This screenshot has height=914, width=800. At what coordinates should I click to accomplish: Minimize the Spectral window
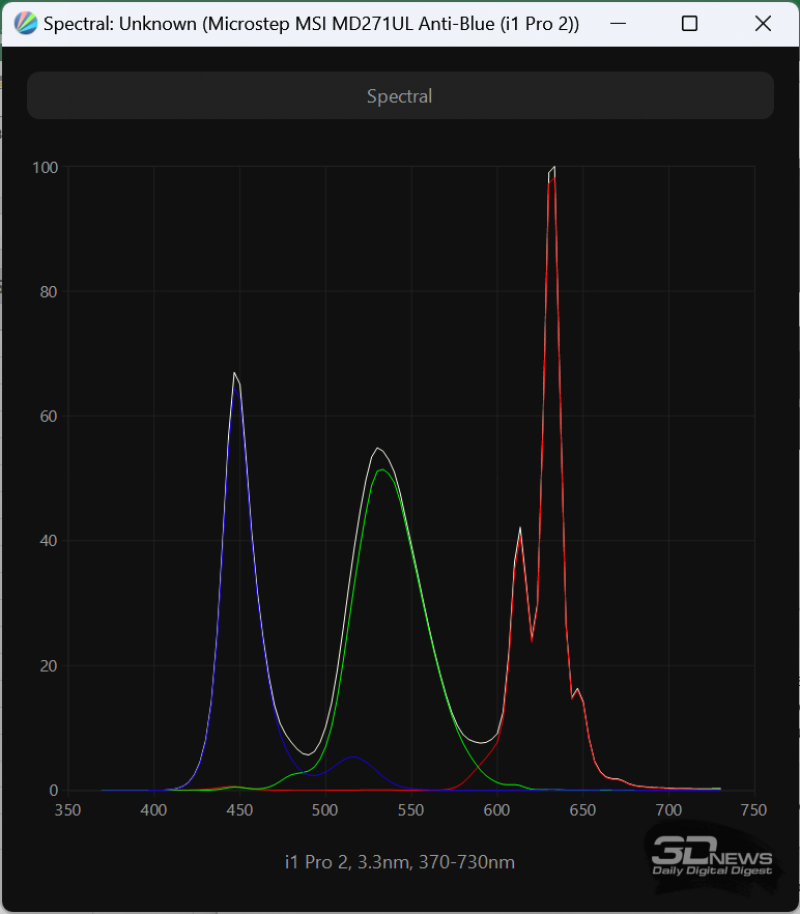point(618,24)
